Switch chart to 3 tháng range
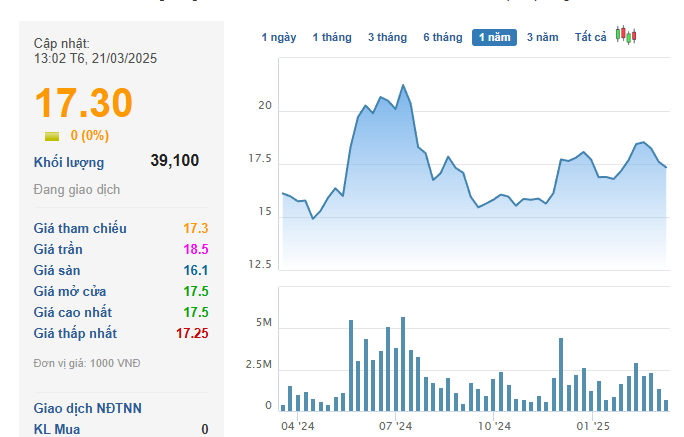 pos(387,37)
